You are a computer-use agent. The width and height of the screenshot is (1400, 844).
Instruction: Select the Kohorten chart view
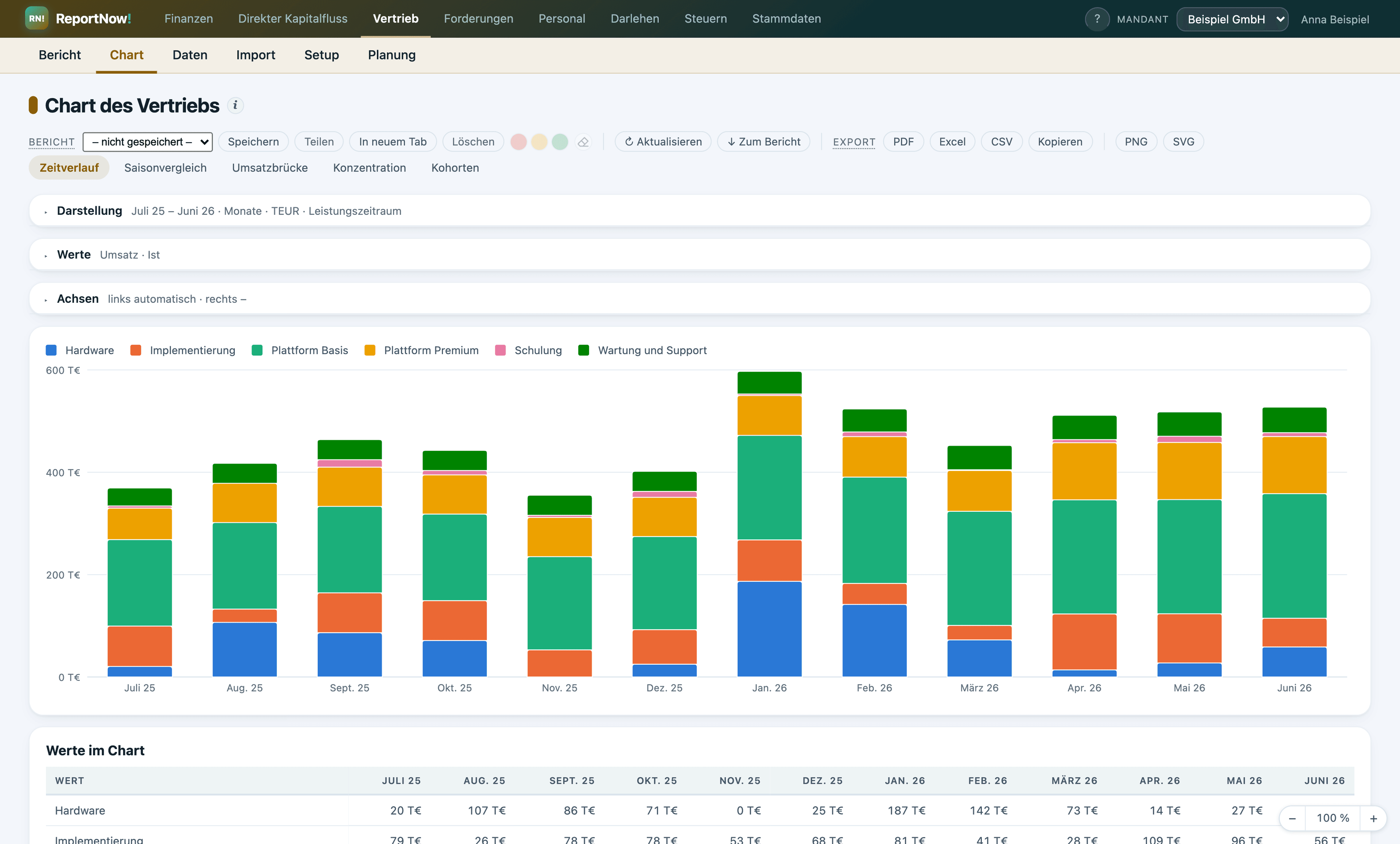point(455,168)
